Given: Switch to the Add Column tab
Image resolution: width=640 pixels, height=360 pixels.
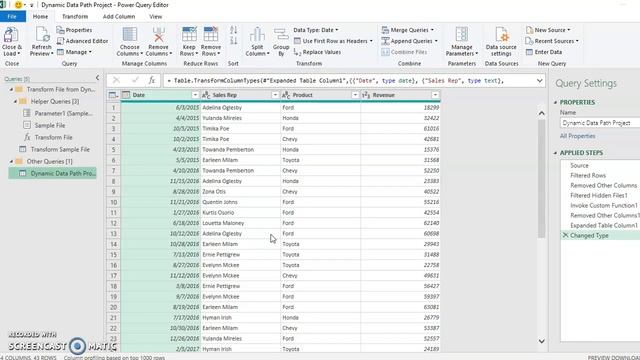Looking at the screenshot, I should pyautogui.click(x=119, y=16).
